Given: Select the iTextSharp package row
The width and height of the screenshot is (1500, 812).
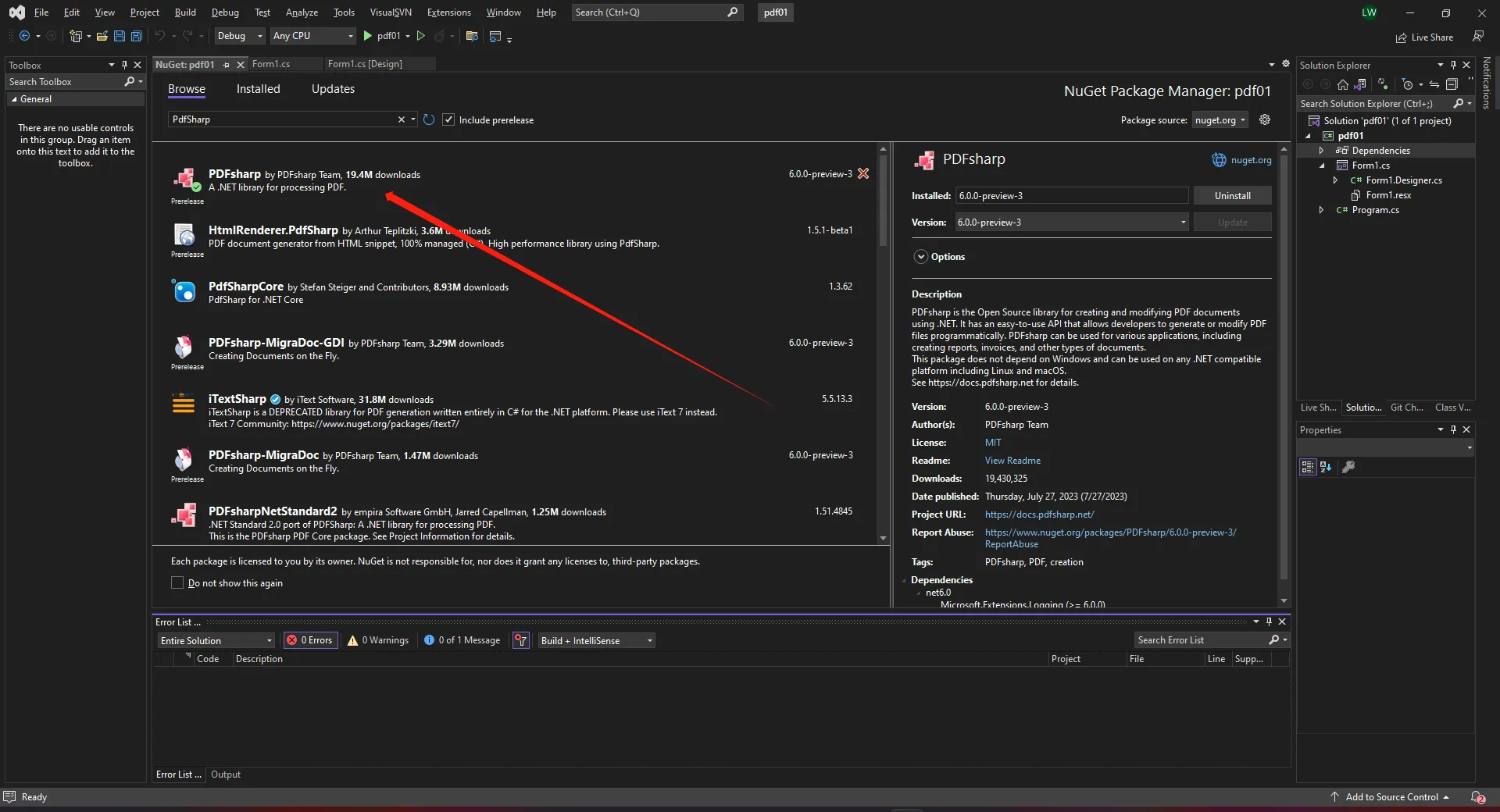Looking at the screenshot, I should (x=516, y=411).
